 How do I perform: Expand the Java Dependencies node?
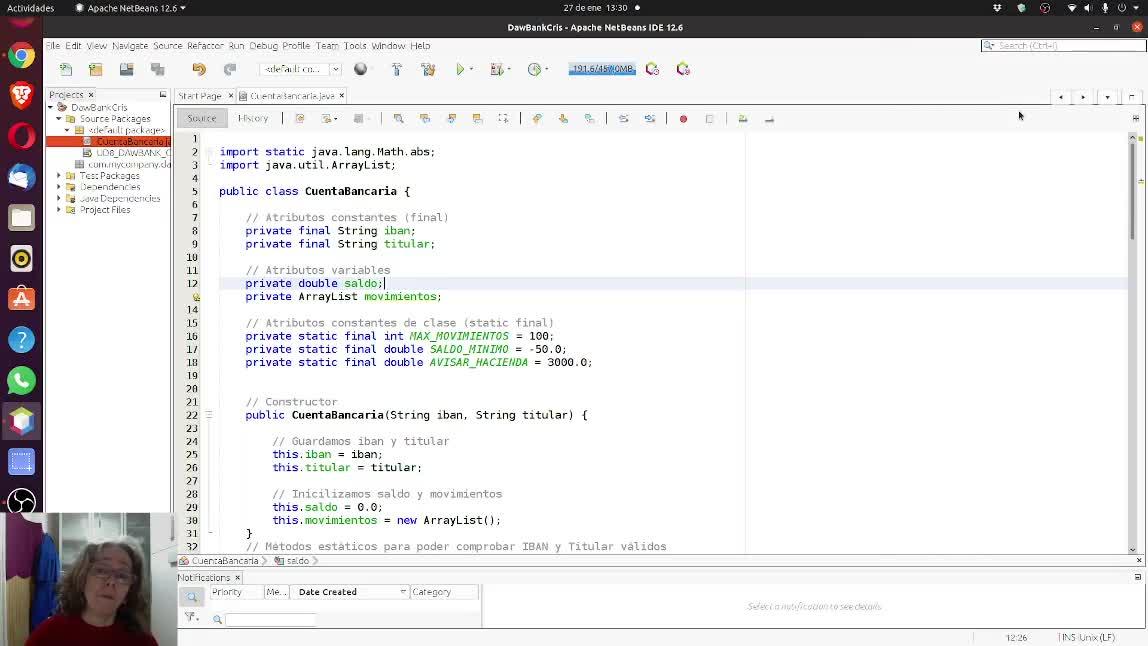(x=59, y=199)
